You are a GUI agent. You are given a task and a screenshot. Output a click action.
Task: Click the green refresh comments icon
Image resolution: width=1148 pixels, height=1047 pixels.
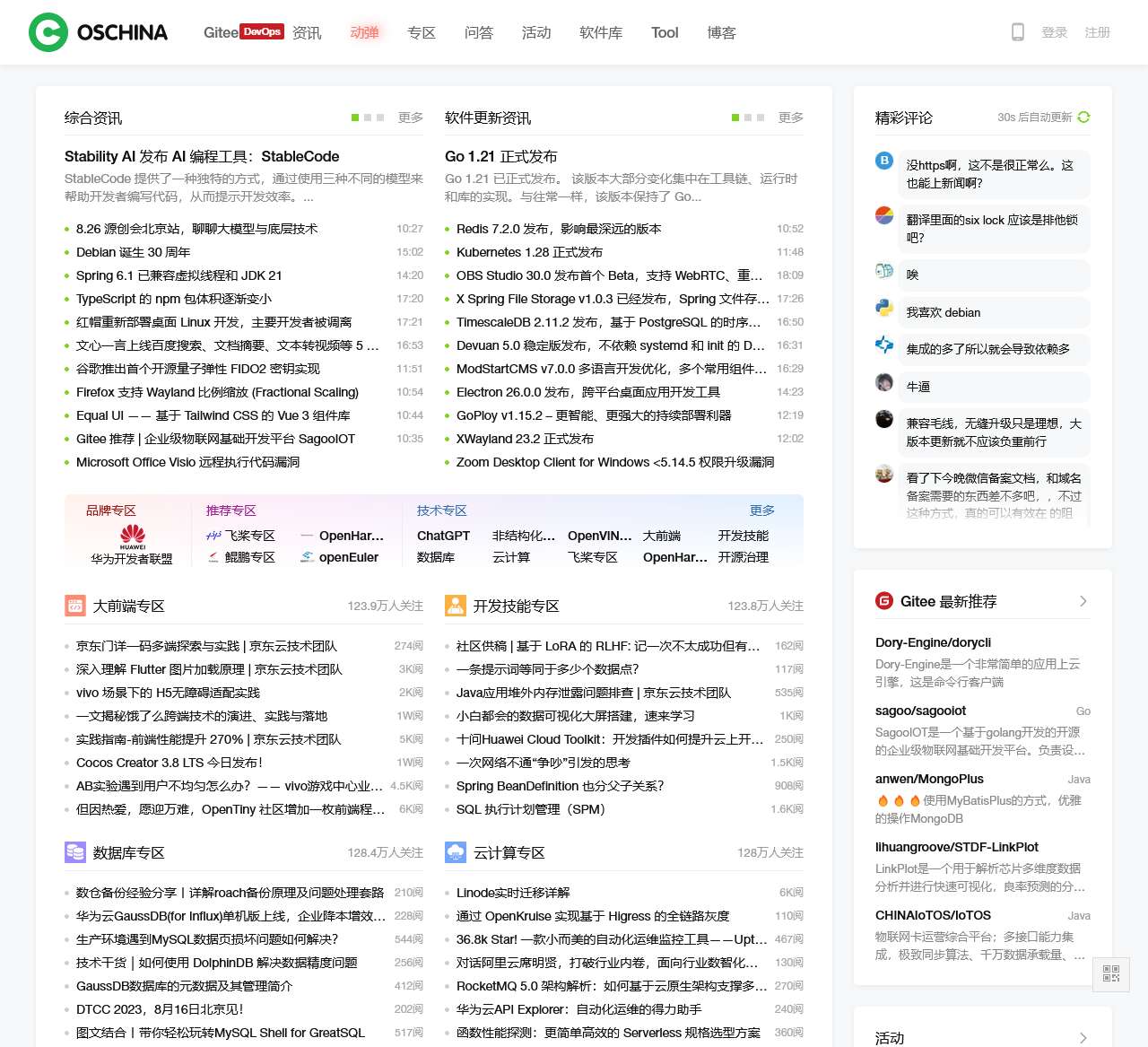tap(1083, 118)
